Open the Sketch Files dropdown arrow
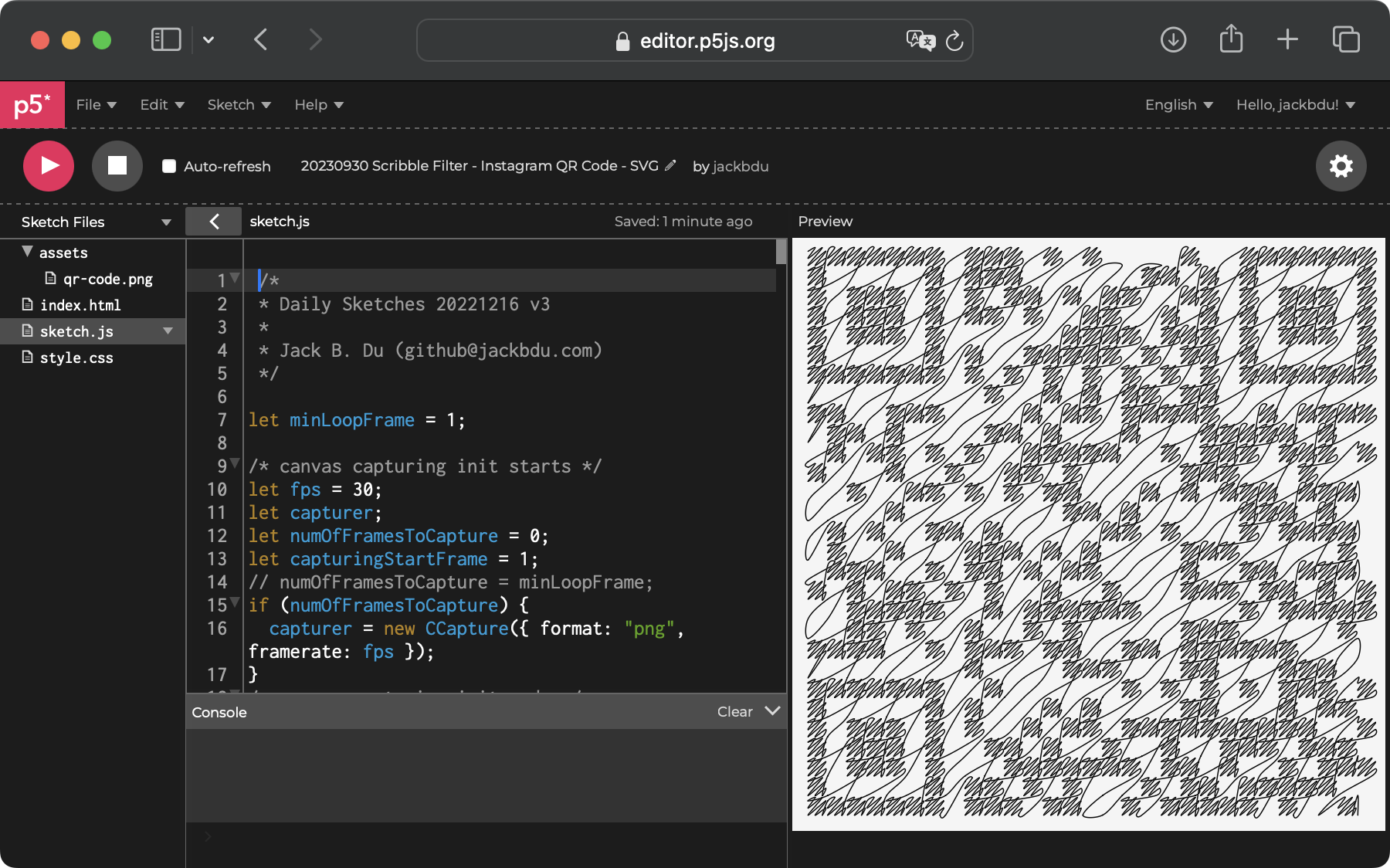Image resolution: width=1390 pixels, height=868 pixels. (x=166, y=222)
